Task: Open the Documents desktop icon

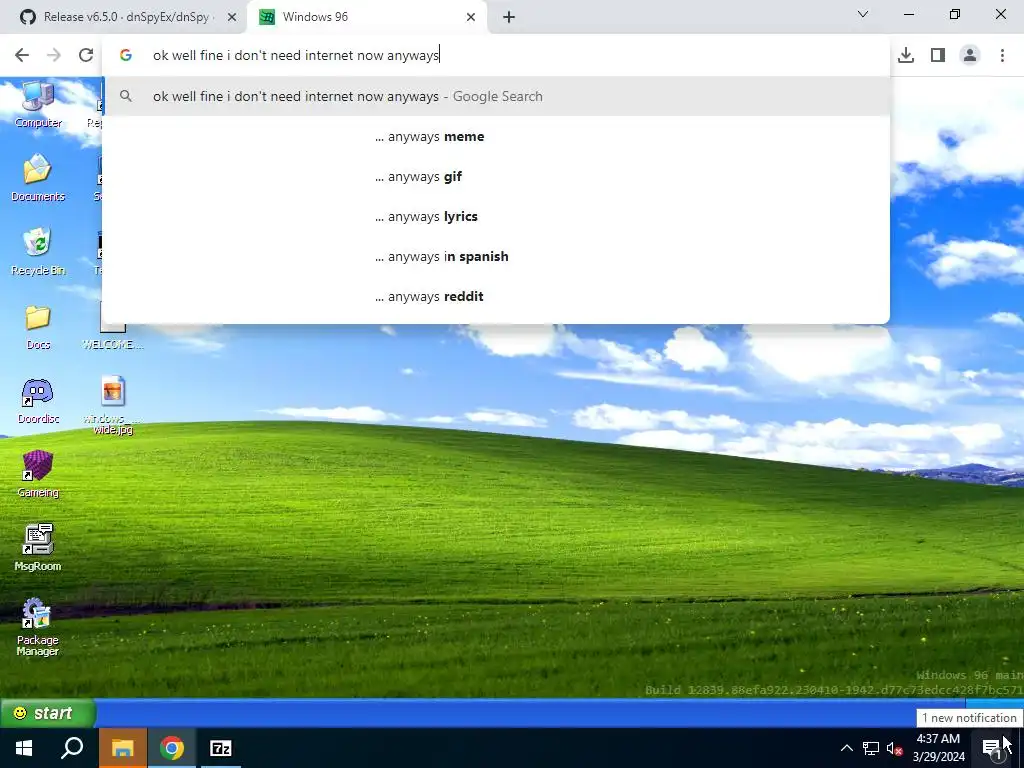Action: click(x=38, y=178)
